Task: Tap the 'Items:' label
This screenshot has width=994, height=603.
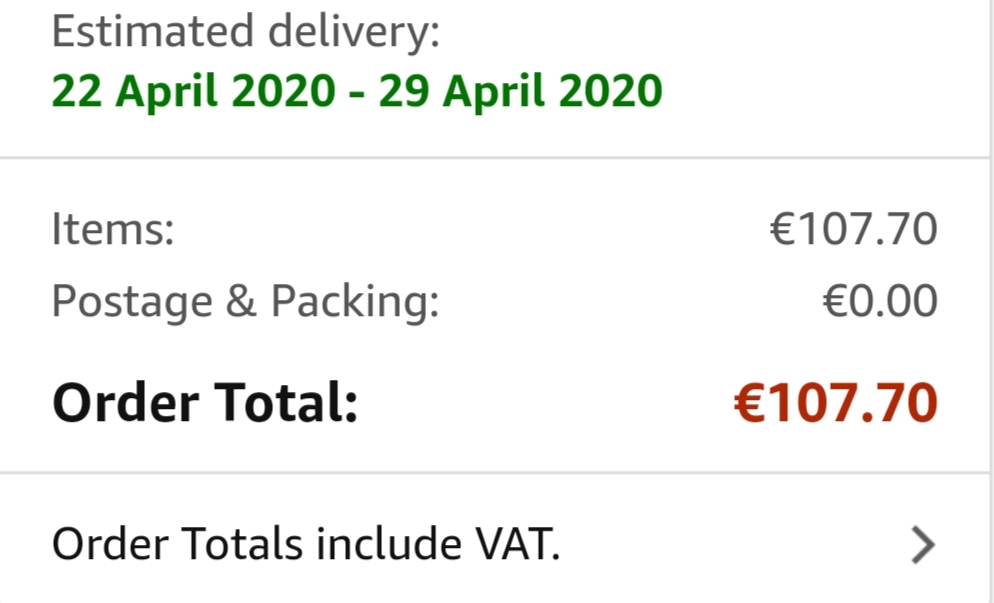Action: click(113, 230)
